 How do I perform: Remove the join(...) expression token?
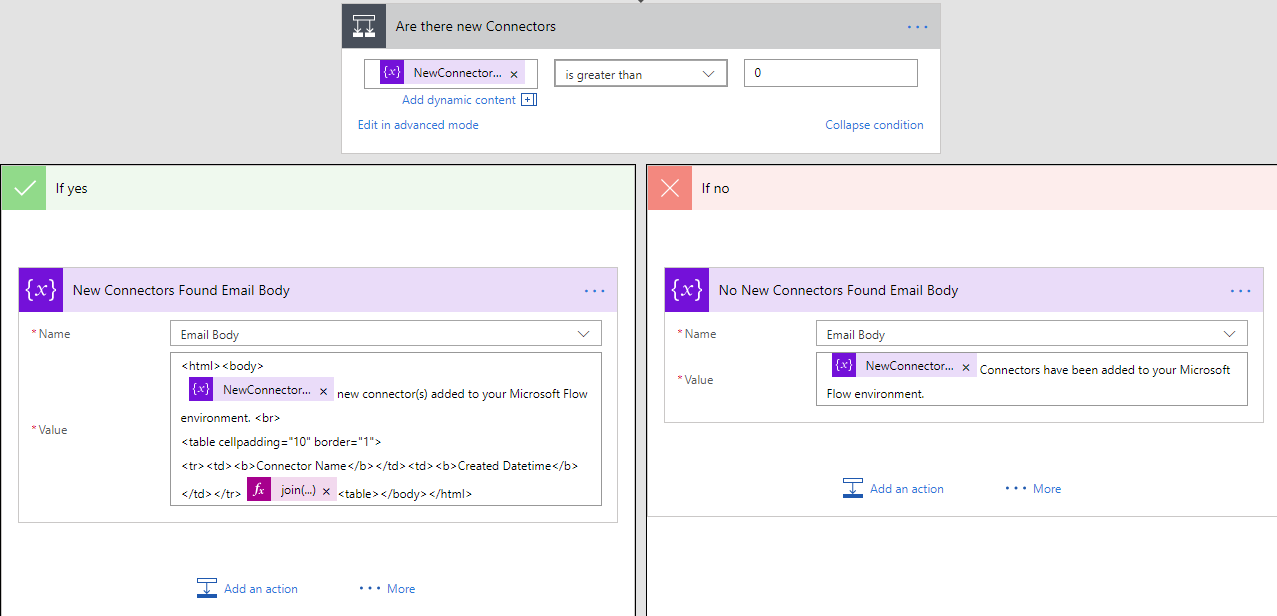tap(326, 491)
